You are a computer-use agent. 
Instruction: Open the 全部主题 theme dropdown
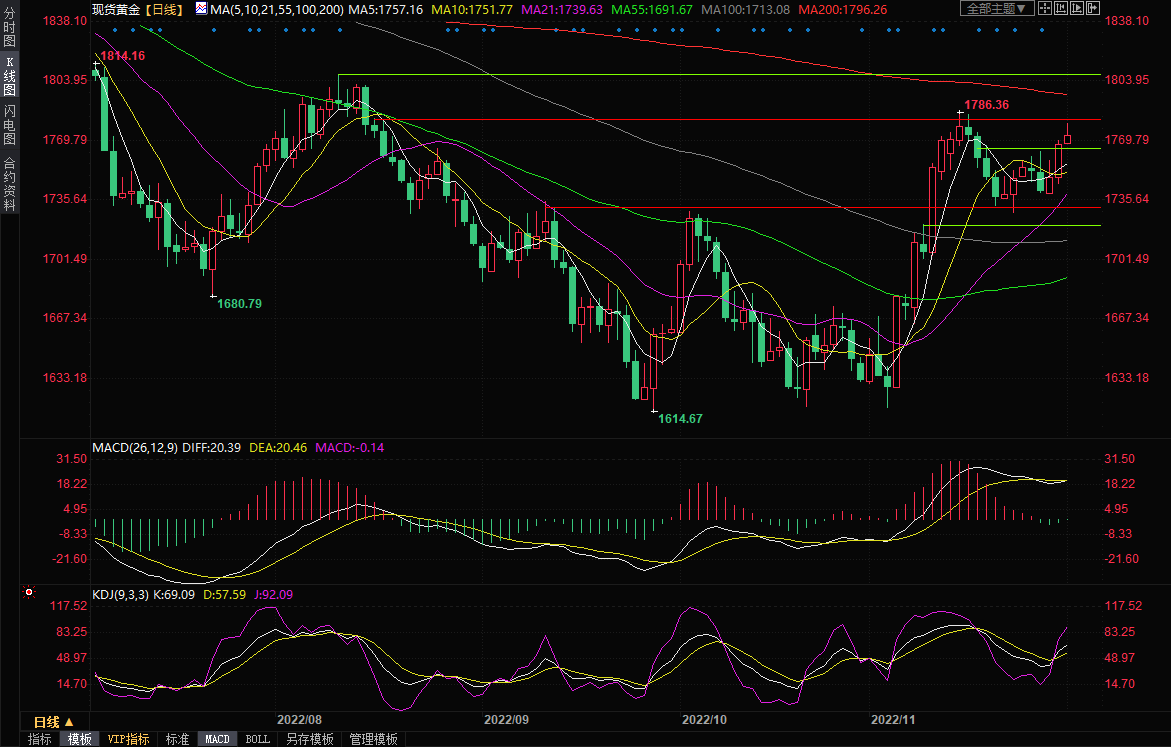tap(995, 9)
